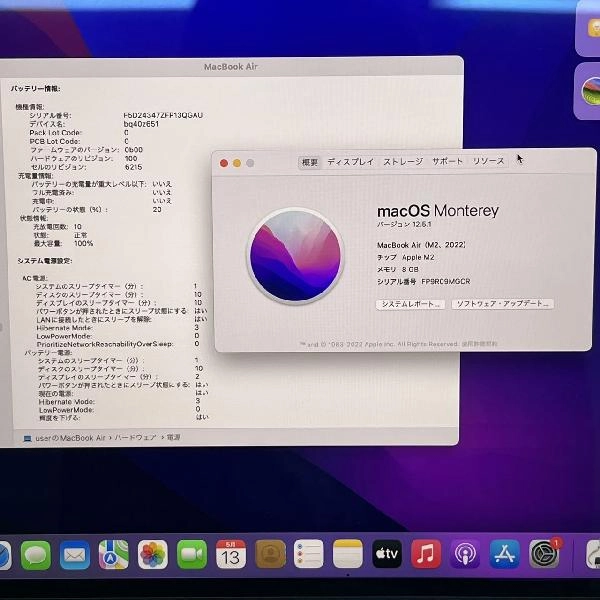Select the 概要 tab

click(x=310, y=162)
